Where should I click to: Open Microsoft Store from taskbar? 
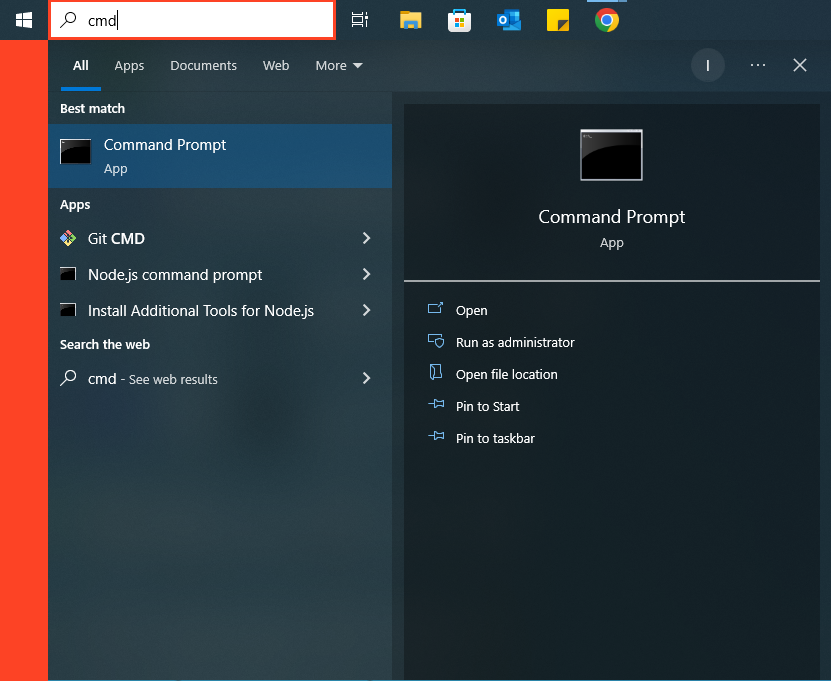pyautogui.click(x=459, y=20)
